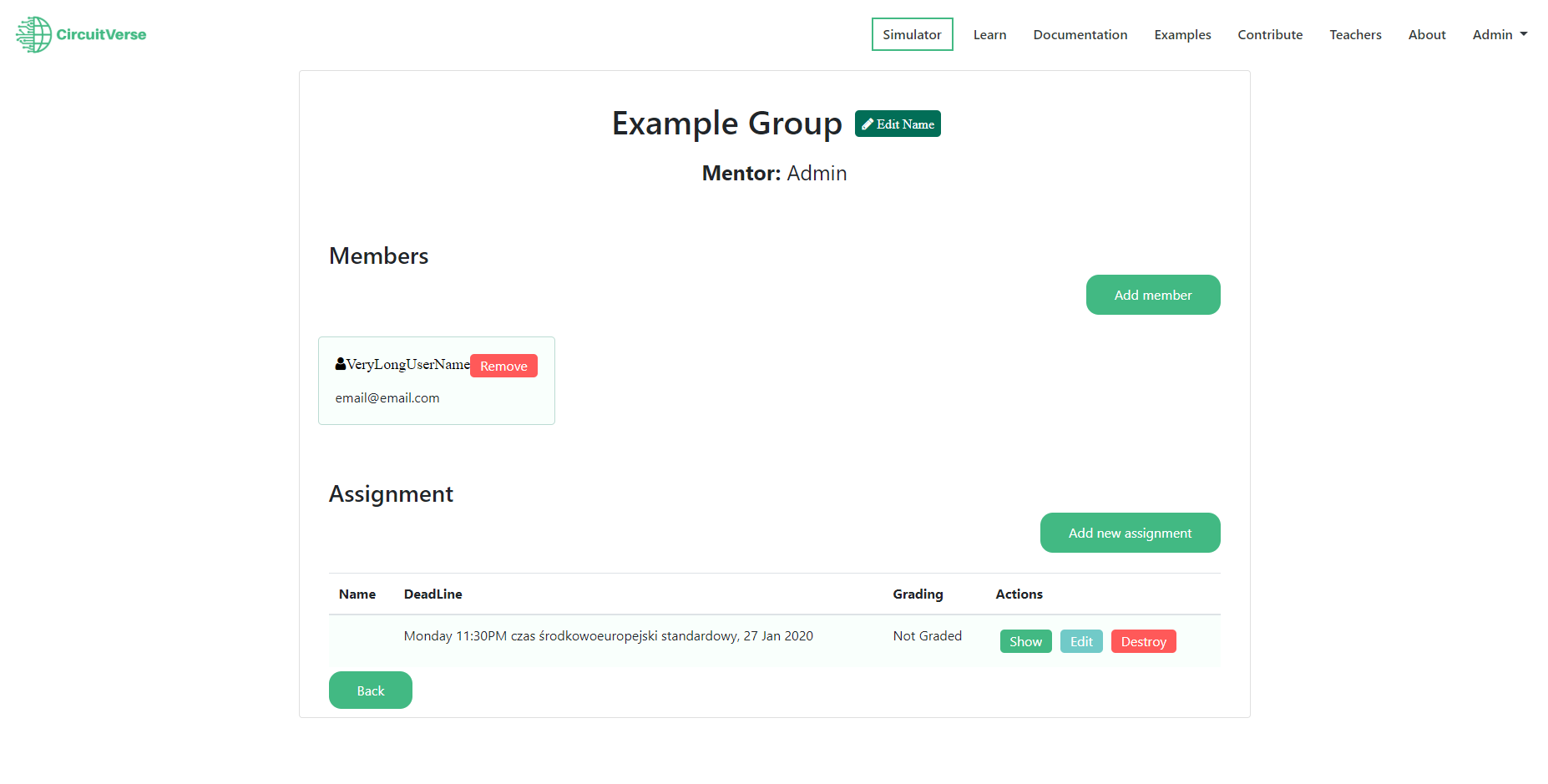Click the VeryLongUserName member name

(408, 364)
